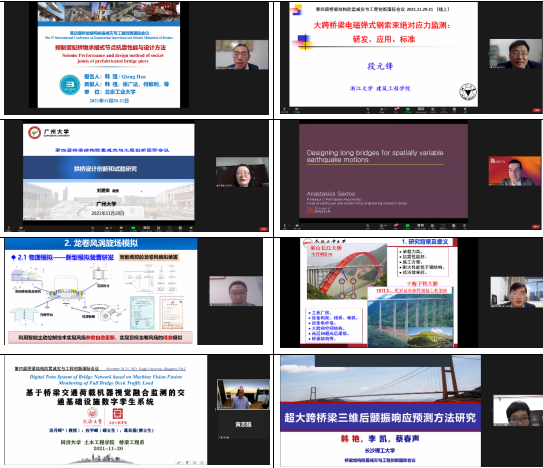Screen dimensions: 543x468
Task: Expand arrow beside Participants in Zhejiang University panel
Action: coord(389,109)
